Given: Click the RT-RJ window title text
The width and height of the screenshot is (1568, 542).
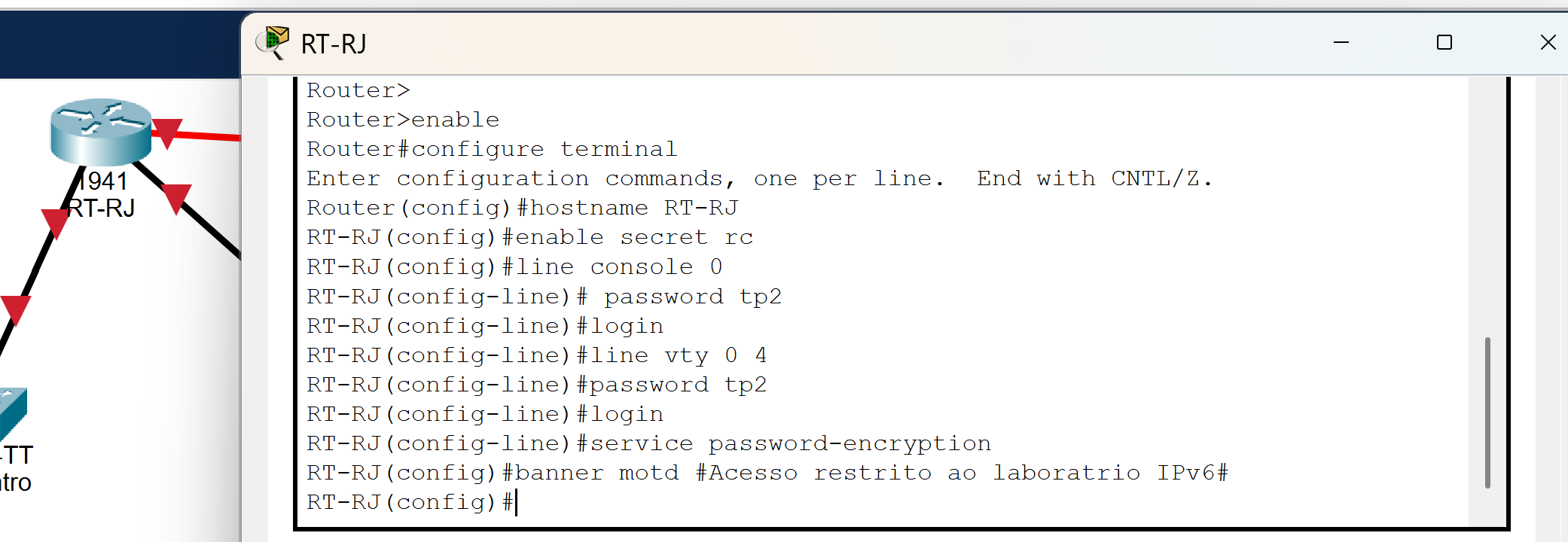Looking at the screenshot, I should point(334,44).
